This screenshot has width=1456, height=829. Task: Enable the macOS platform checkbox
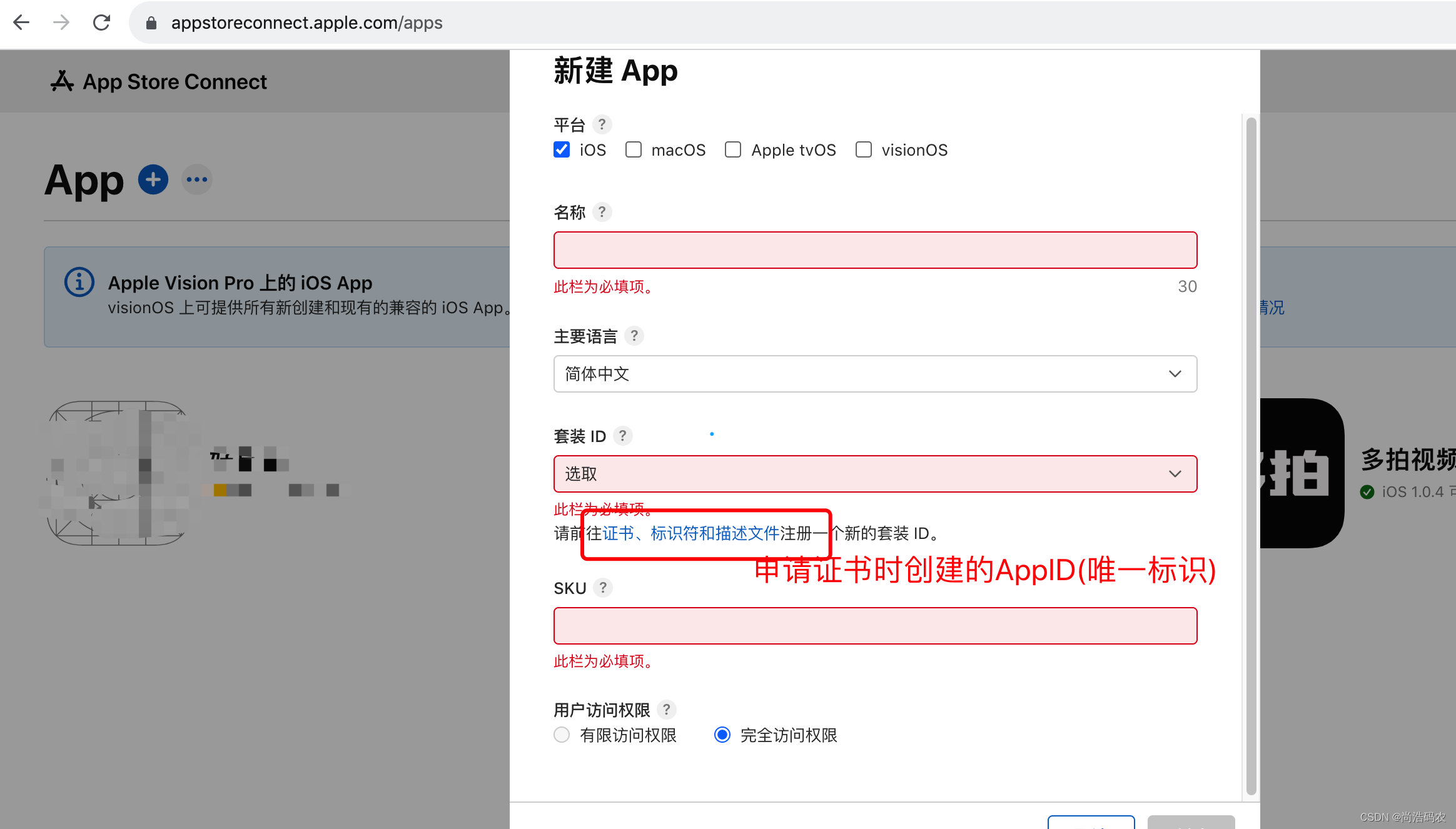coord(634,149)
